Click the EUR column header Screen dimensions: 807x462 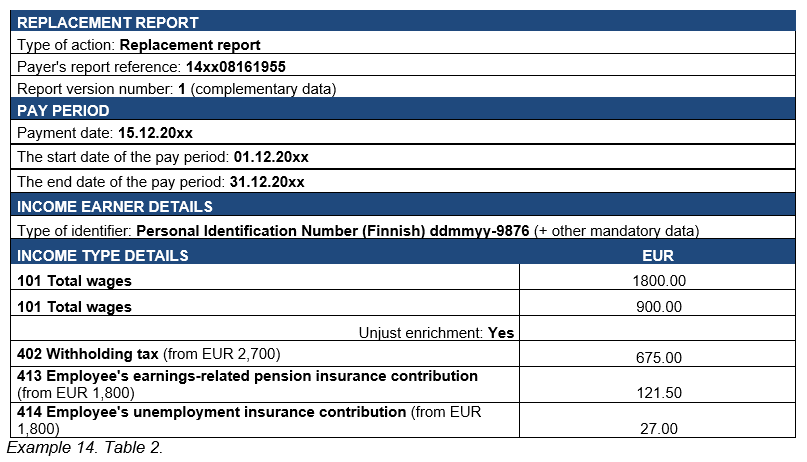click(x=657, y=255)
